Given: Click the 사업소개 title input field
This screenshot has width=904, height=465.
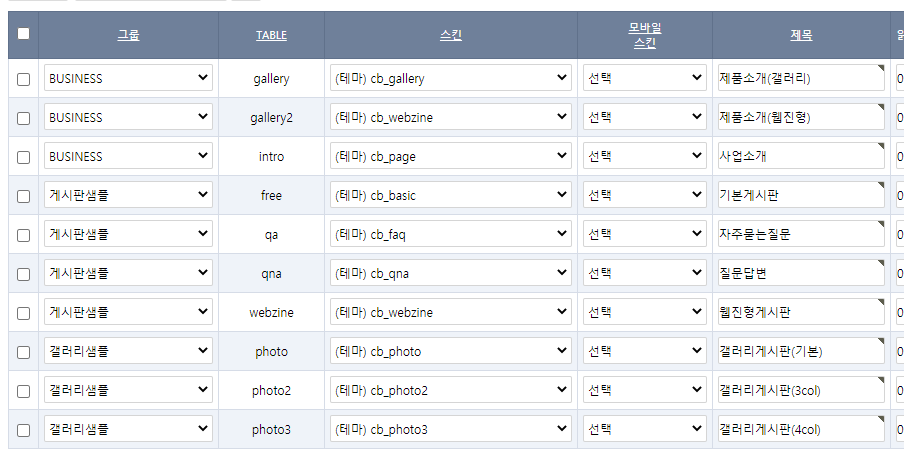Looking at the screenshot, I should click(800, 157).
